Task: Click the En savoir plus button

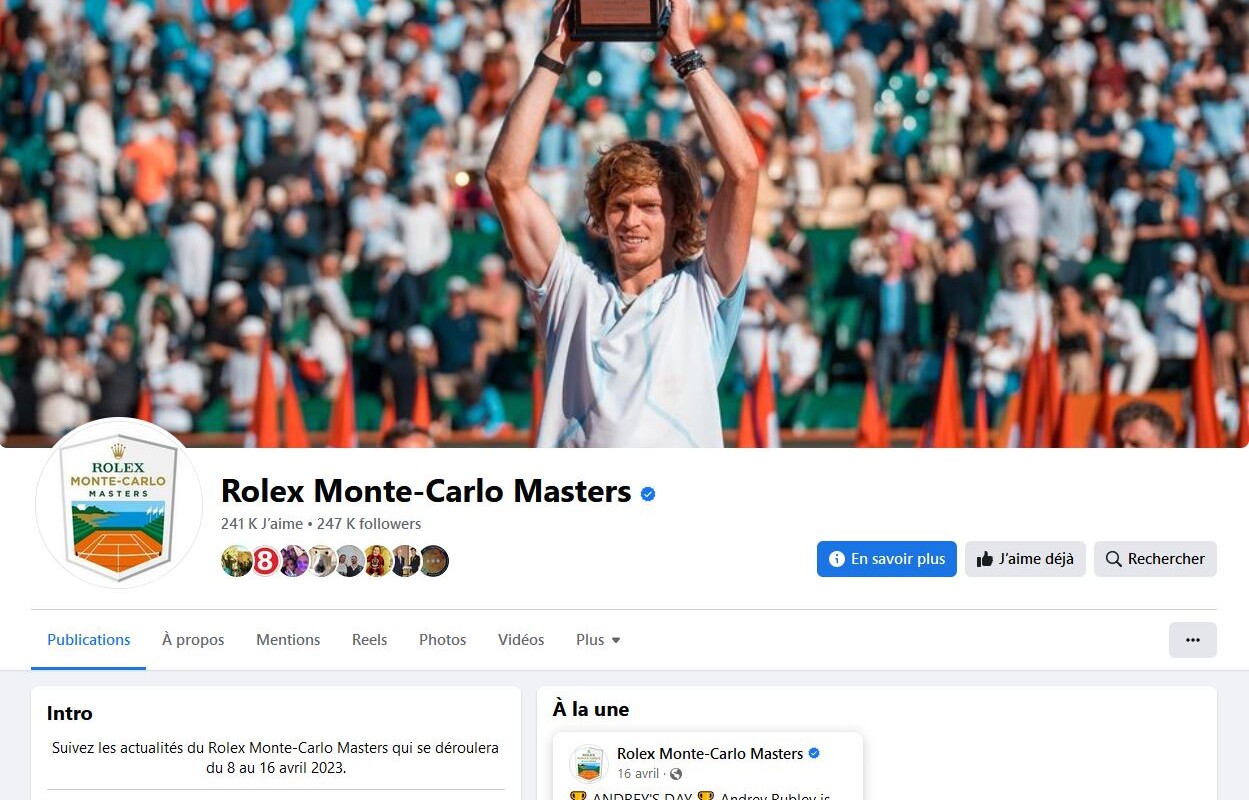Action: point(887,559)
